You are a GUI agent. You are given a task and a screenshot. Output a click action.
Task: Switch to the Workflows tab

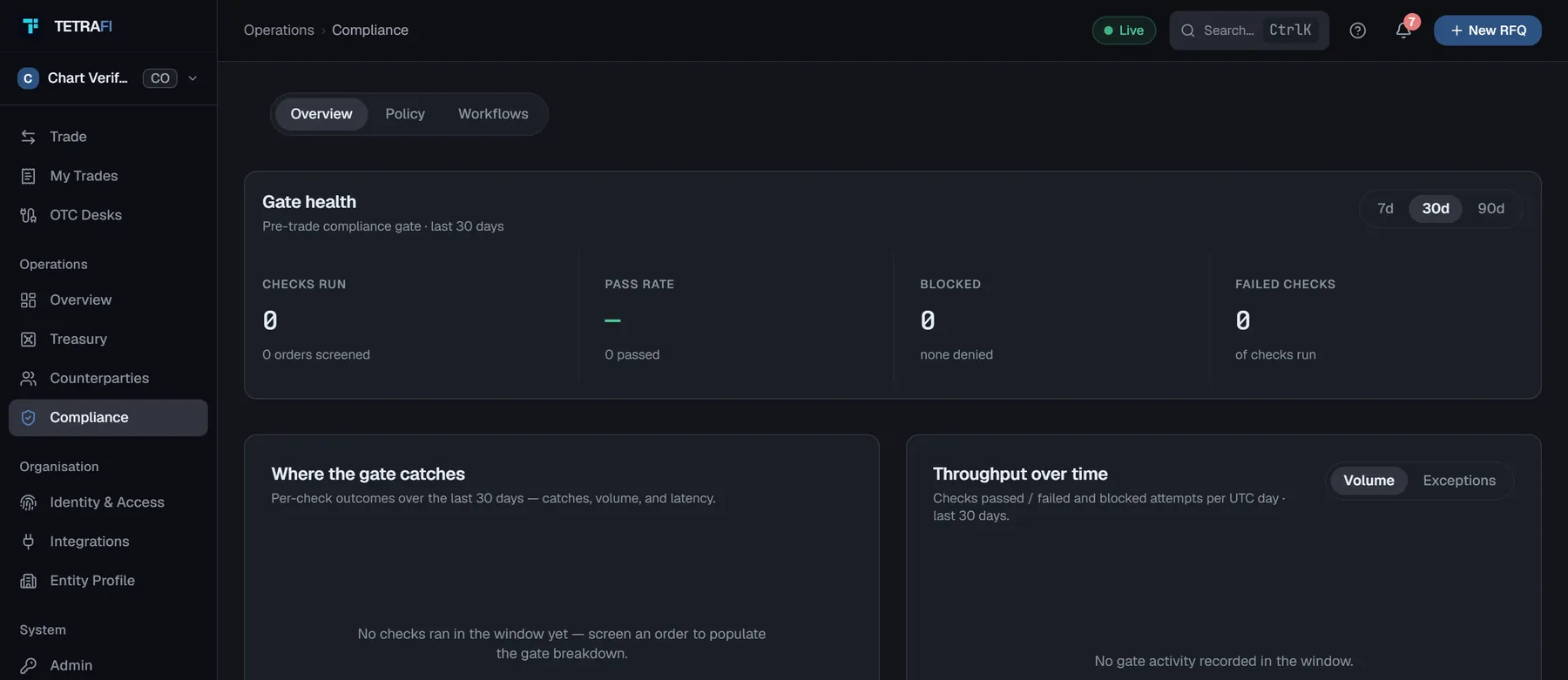(x=493, y=114)
